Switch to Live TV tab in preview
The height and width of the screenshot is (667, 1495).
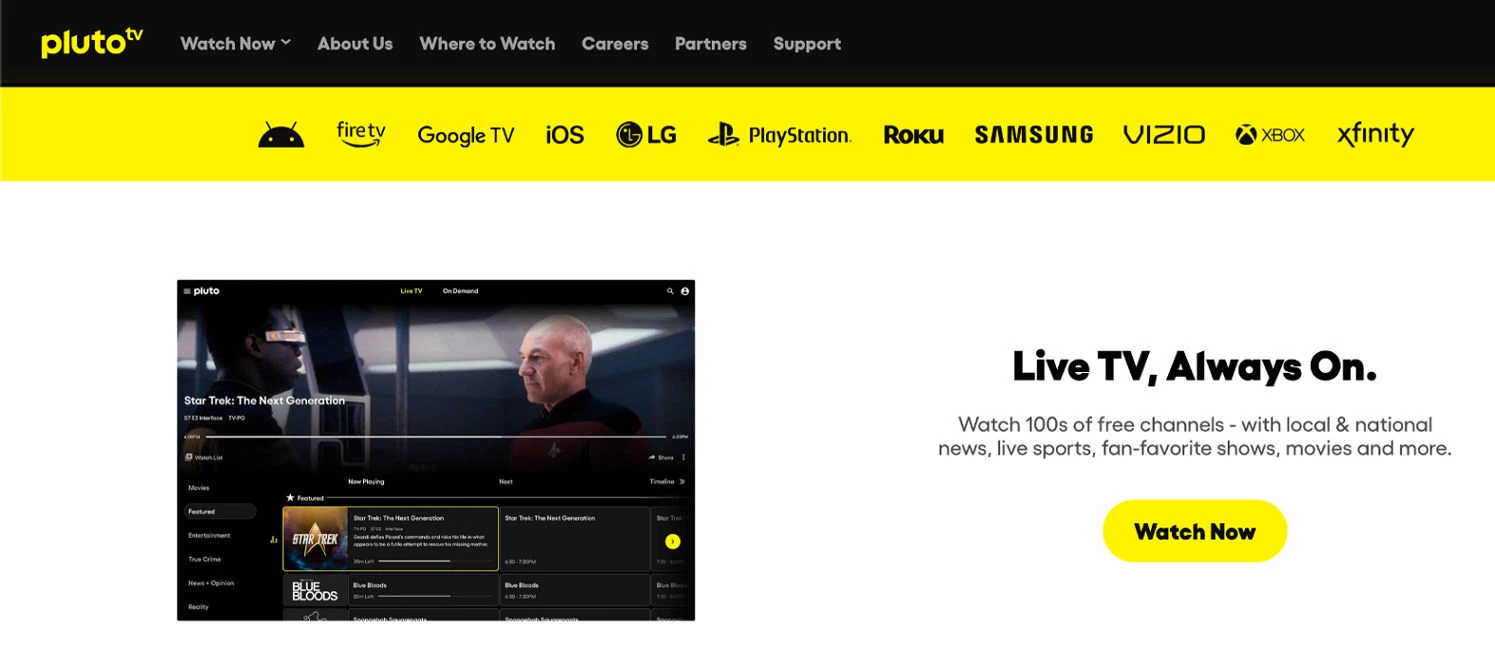tap(411, 291)
